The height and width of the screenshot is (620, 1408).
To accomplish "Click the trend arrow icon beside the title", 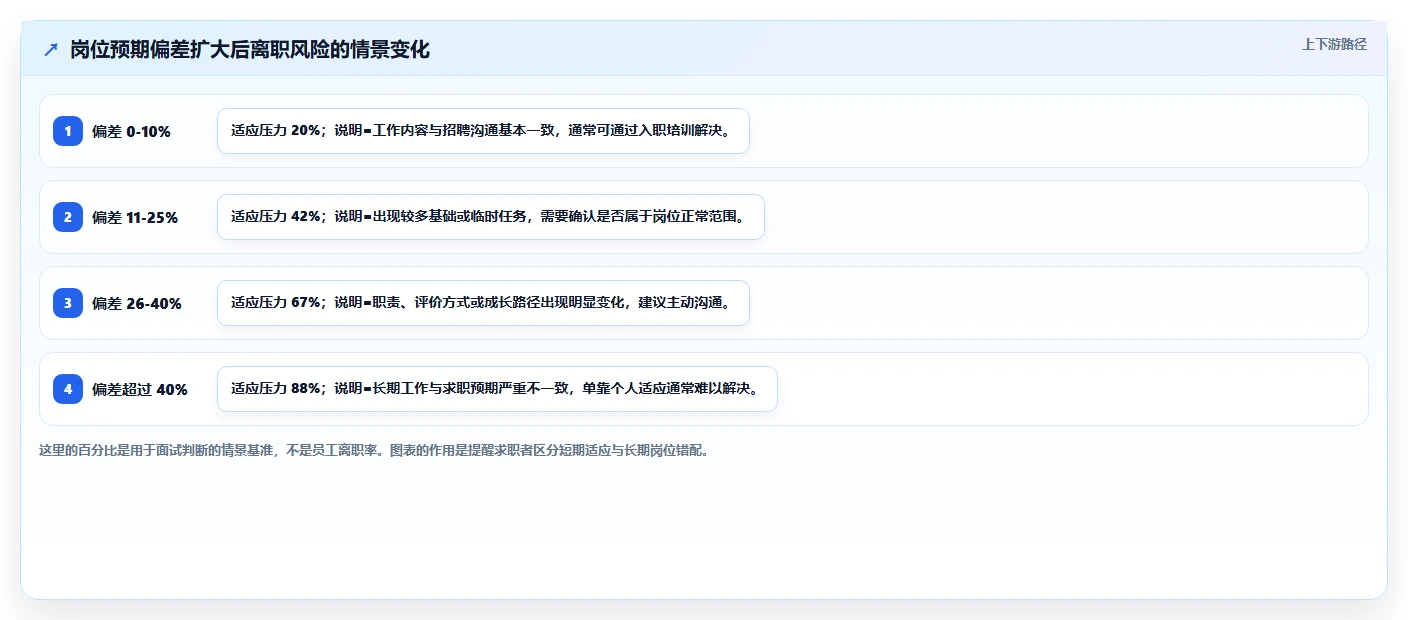I will coord(51,50).
